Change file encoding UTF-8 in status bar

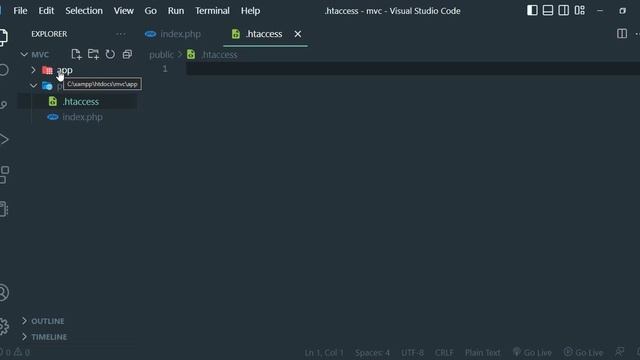click(x=412, y=353)
